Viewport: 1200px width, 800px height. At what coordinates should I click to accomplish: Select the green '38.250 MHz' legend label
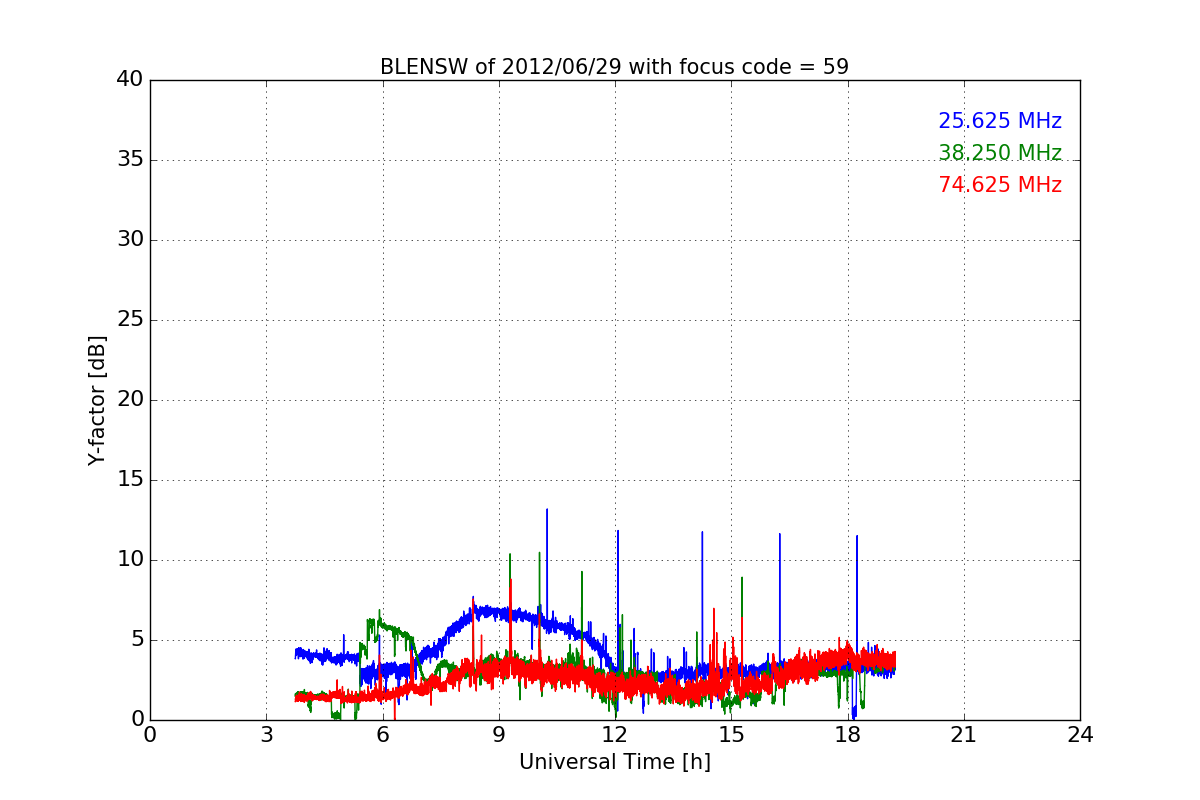1000,153
